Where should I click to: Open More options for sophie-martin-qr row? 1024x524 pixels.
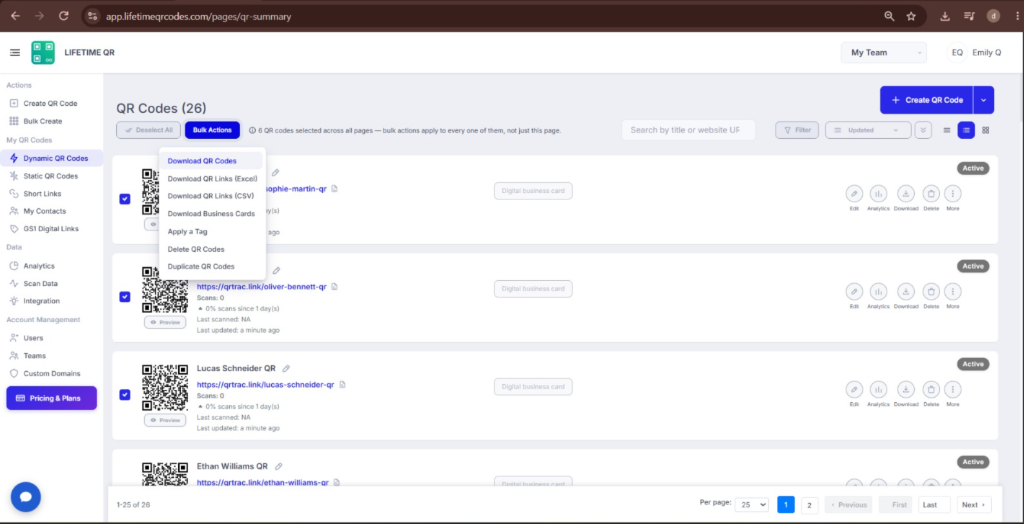[x=953, y=193]
